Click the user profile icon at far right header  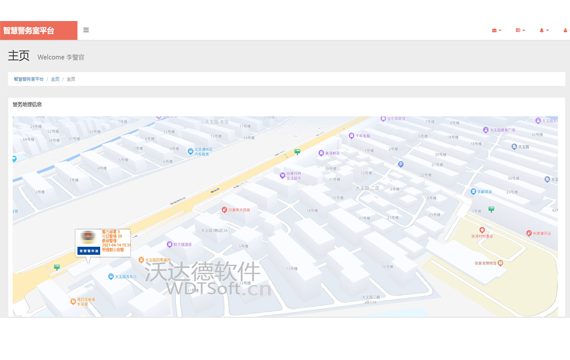coord(565,30)
